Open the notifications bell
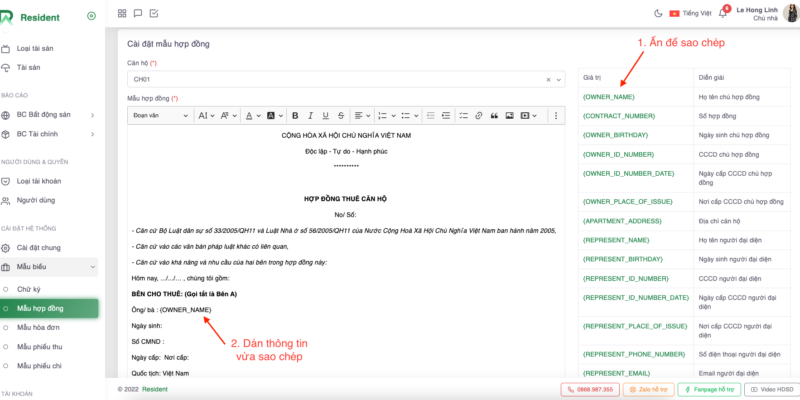The image size is (800, 400). click(722, 13)
